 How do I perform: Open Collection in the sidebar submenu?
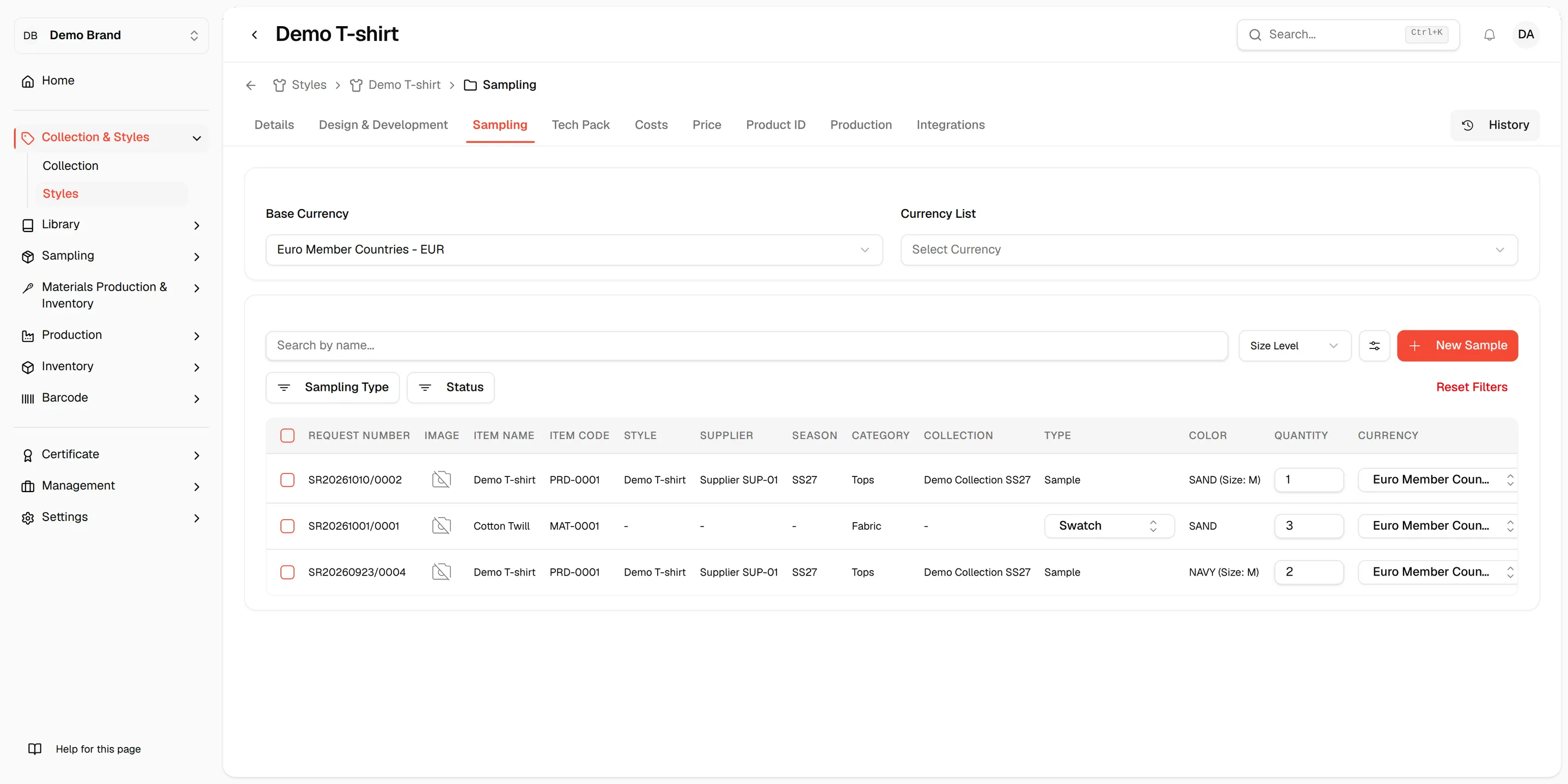tap(70, 166)
